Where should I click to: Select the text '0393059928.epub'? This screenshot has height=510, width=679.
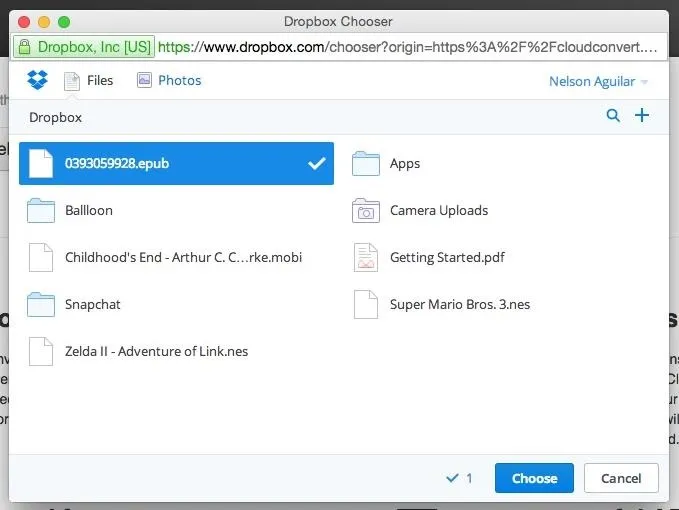coord(117,163)
